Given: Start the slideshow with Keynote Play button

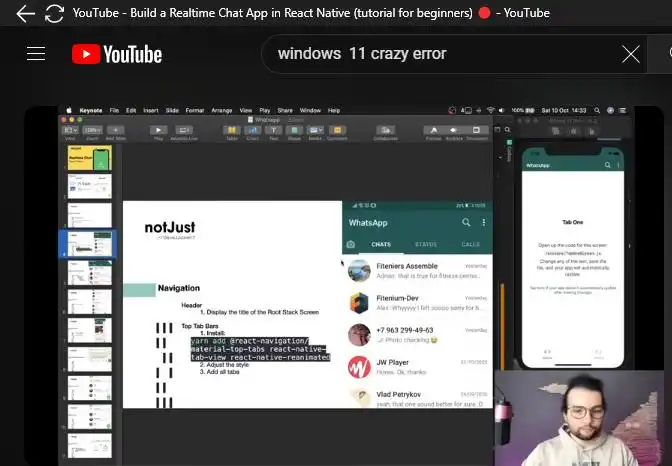Looking at the screenshot, I should [158, 130].
